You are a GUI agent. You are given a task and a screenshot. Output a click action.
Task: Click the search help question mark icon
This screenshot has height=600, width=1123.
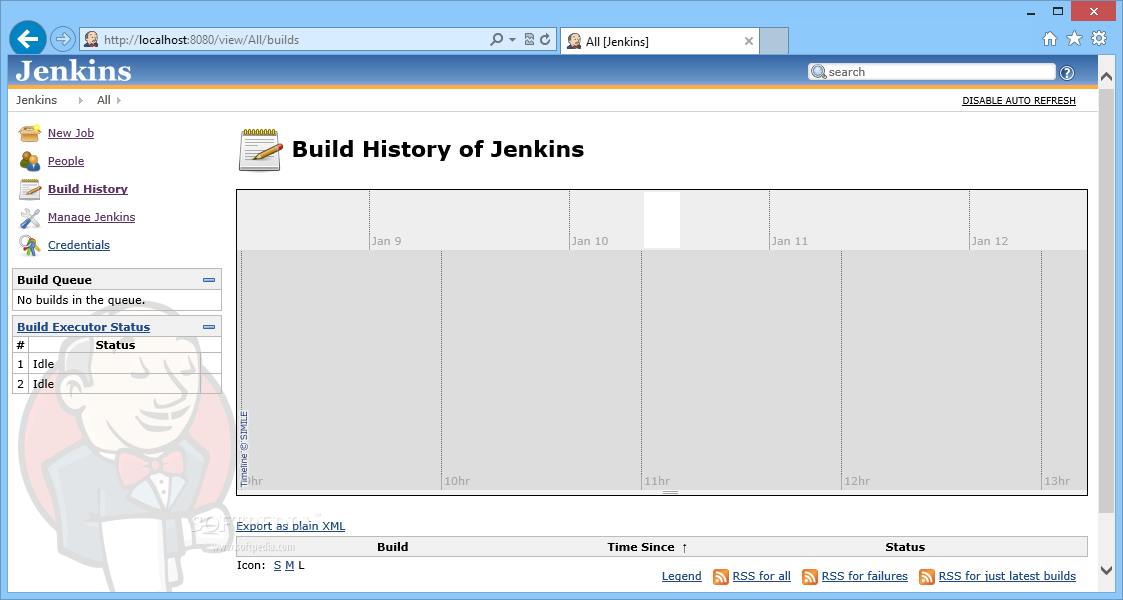[x=1066, y=72]
